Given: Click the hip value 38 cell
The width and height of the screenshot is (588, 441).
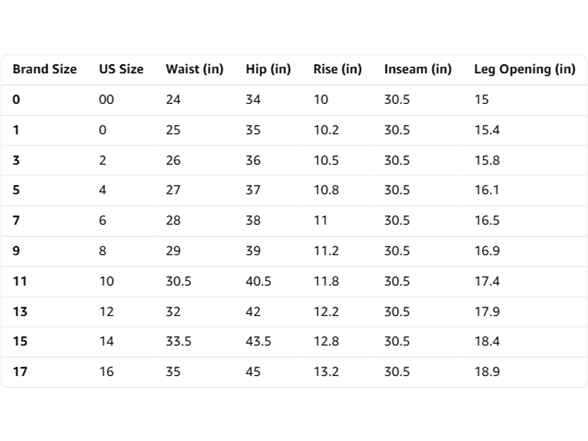Looking at the screenshot, I should point(253,220).
